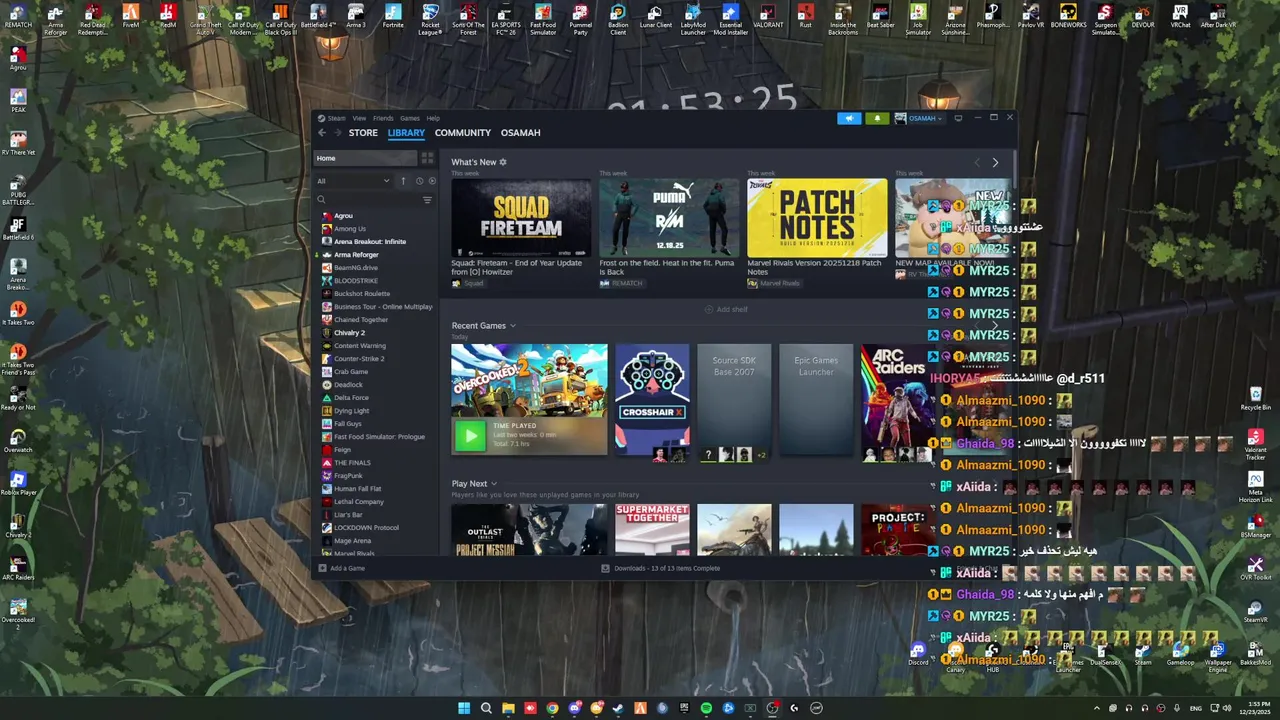Select THE FINALS in the games list
Viewport: 1280px width, 720px height.
pyautogui.click(x=352, y=463)
